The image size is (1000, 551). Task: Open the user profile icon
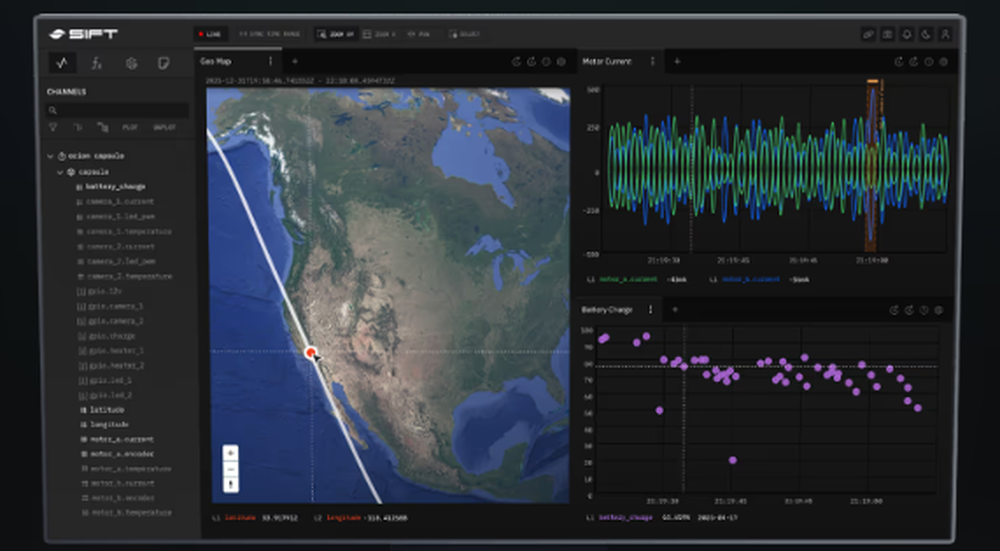pos(946,34)
